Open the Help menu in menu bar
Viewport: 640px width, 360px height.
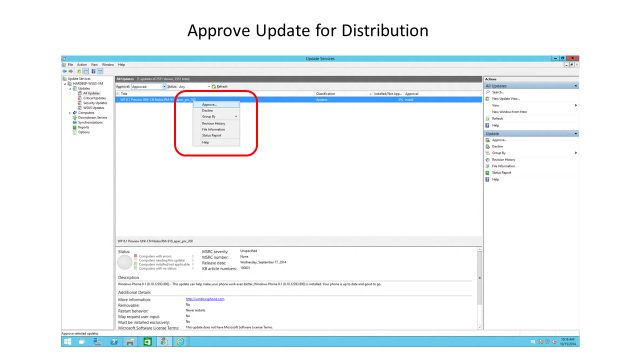pos(121,64)
